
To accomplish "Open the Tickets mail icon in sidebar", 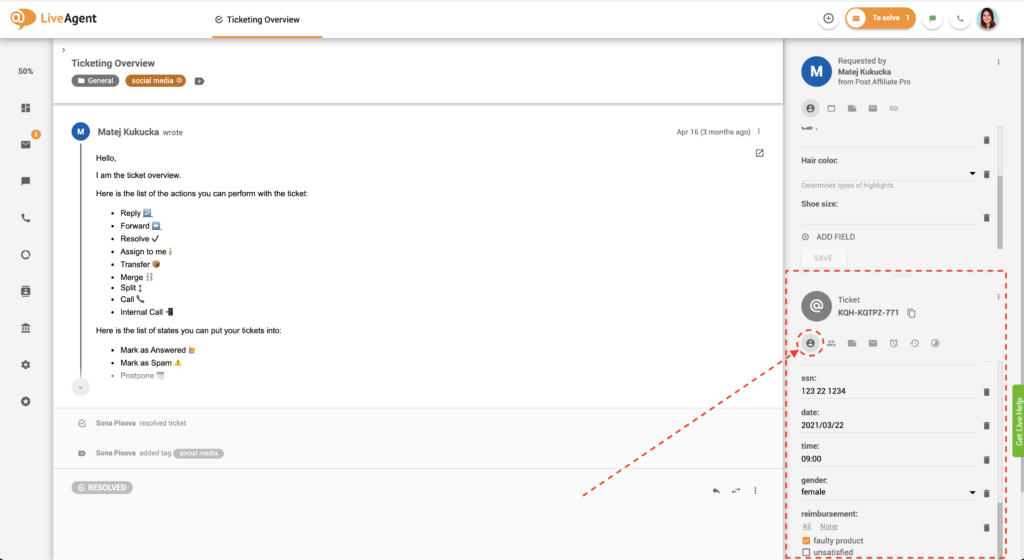I will click(x=26, y=144).
